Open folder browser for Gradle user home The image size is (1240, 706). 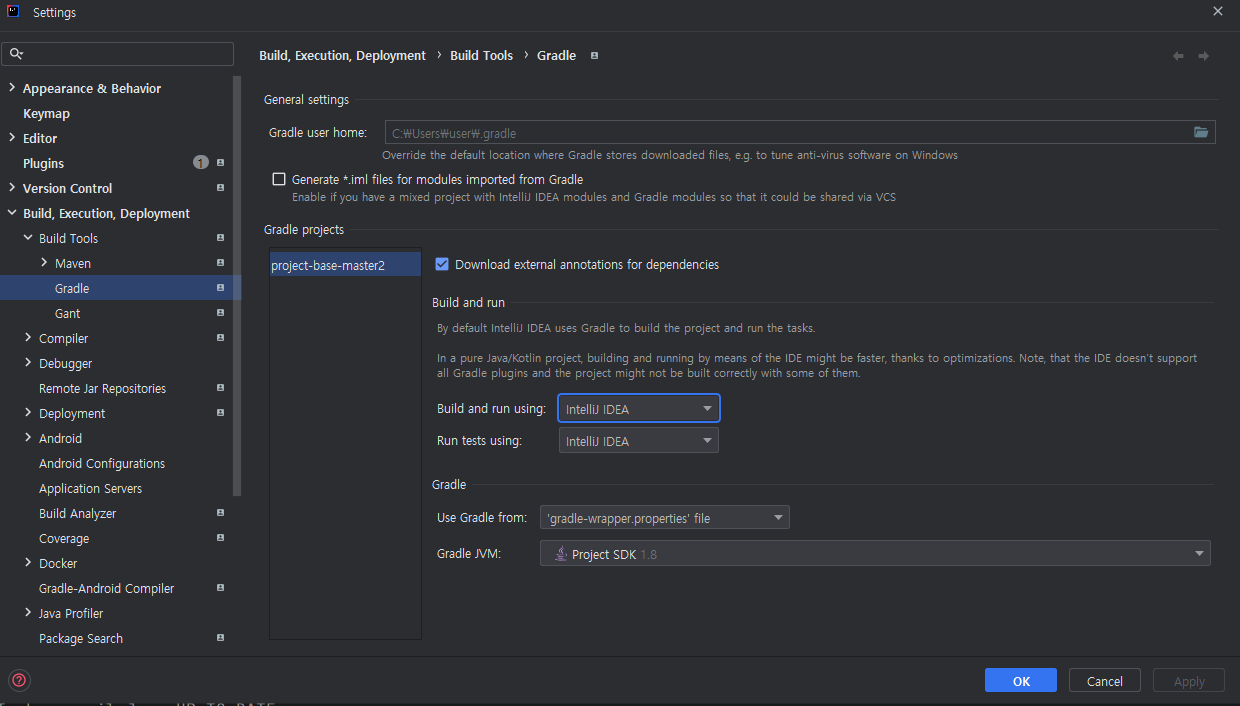pyautogui.click(x=1201, y=132)
